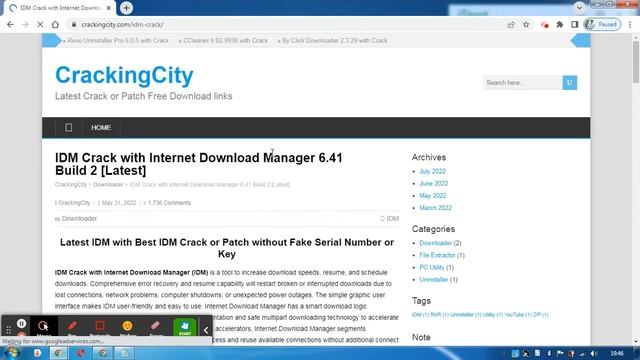Open the IDM tag next to post meta
640x360 pixels.
(393, 219)
